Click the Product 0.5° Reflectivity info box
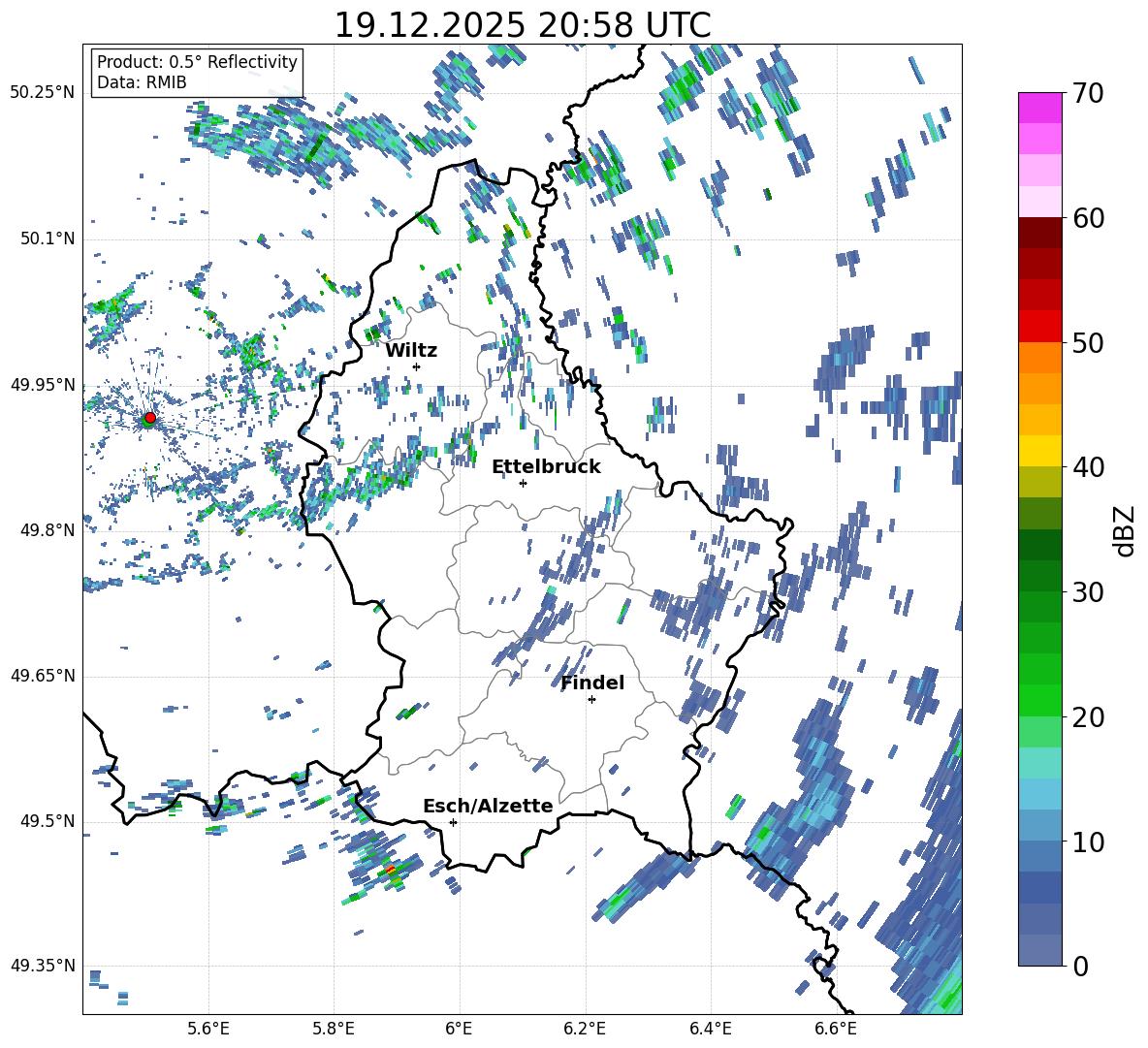Viewport: 1148px width, 1048px height. pos(197,73)
